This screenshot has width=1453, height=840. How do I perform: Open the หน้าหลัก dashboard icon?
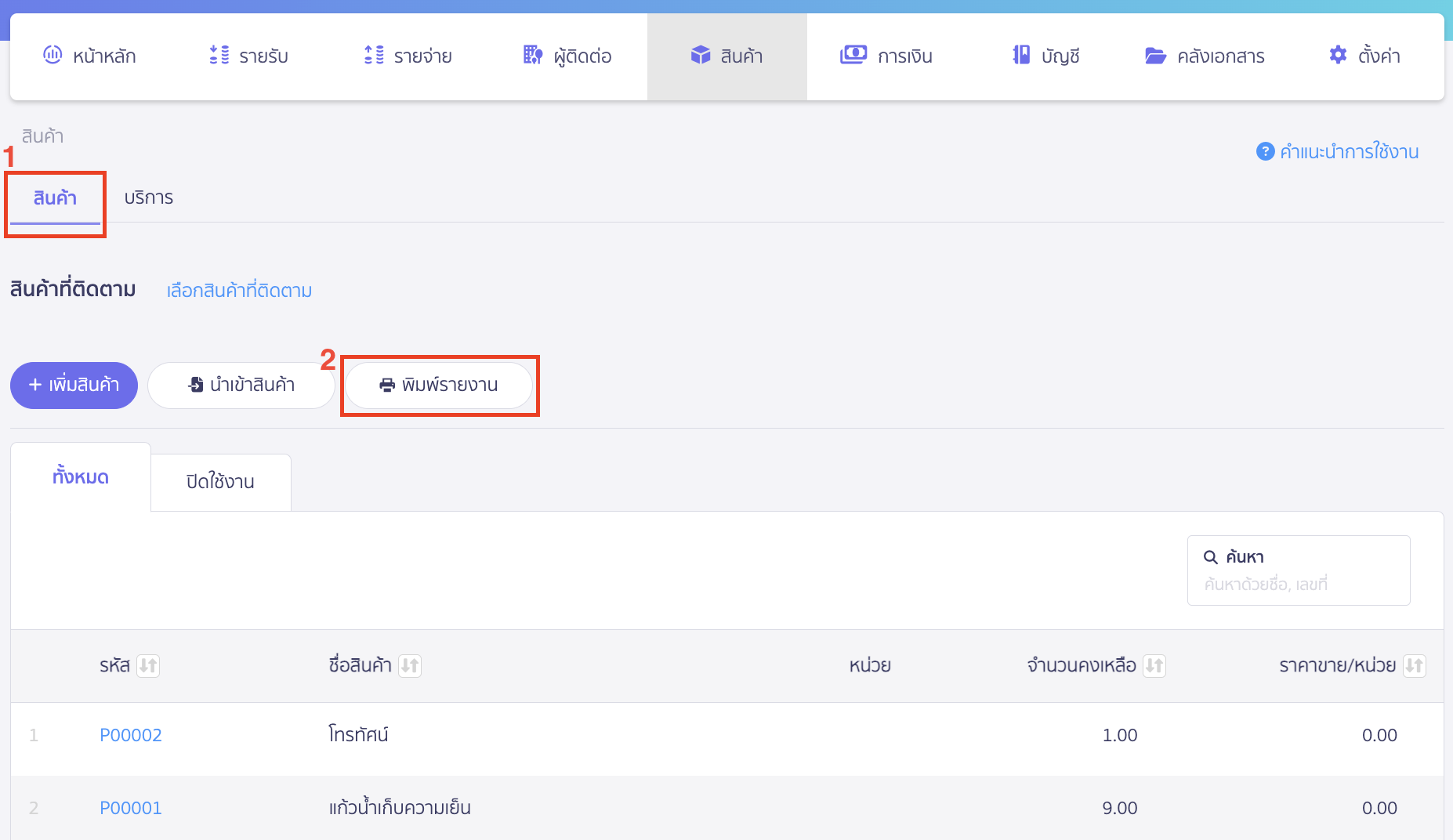pos(53,55)
